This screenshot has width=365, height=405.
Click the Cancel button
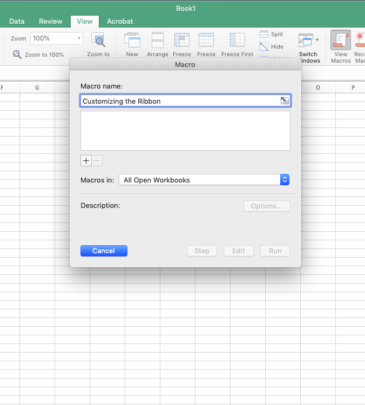[104, 251]
